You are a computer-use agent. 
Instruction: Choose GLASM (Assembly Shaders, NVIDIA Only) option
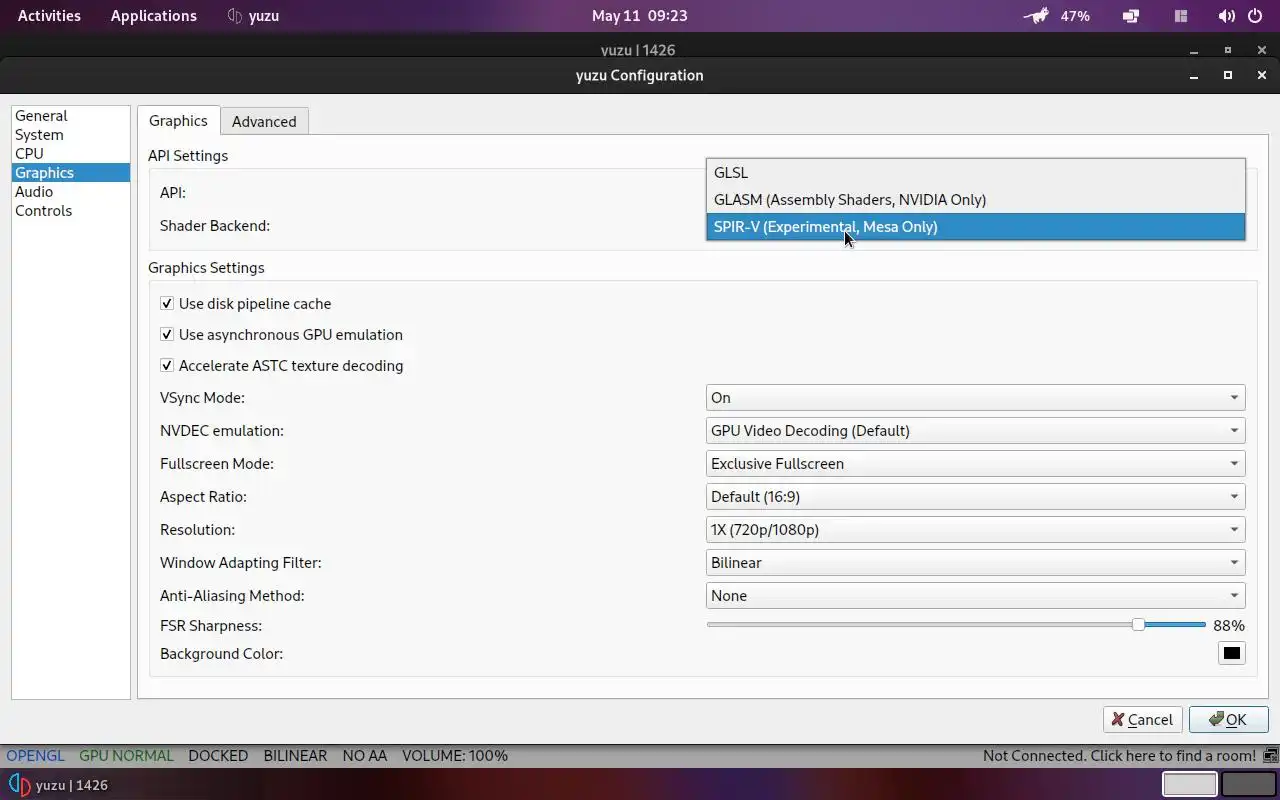tap(975, 199)
